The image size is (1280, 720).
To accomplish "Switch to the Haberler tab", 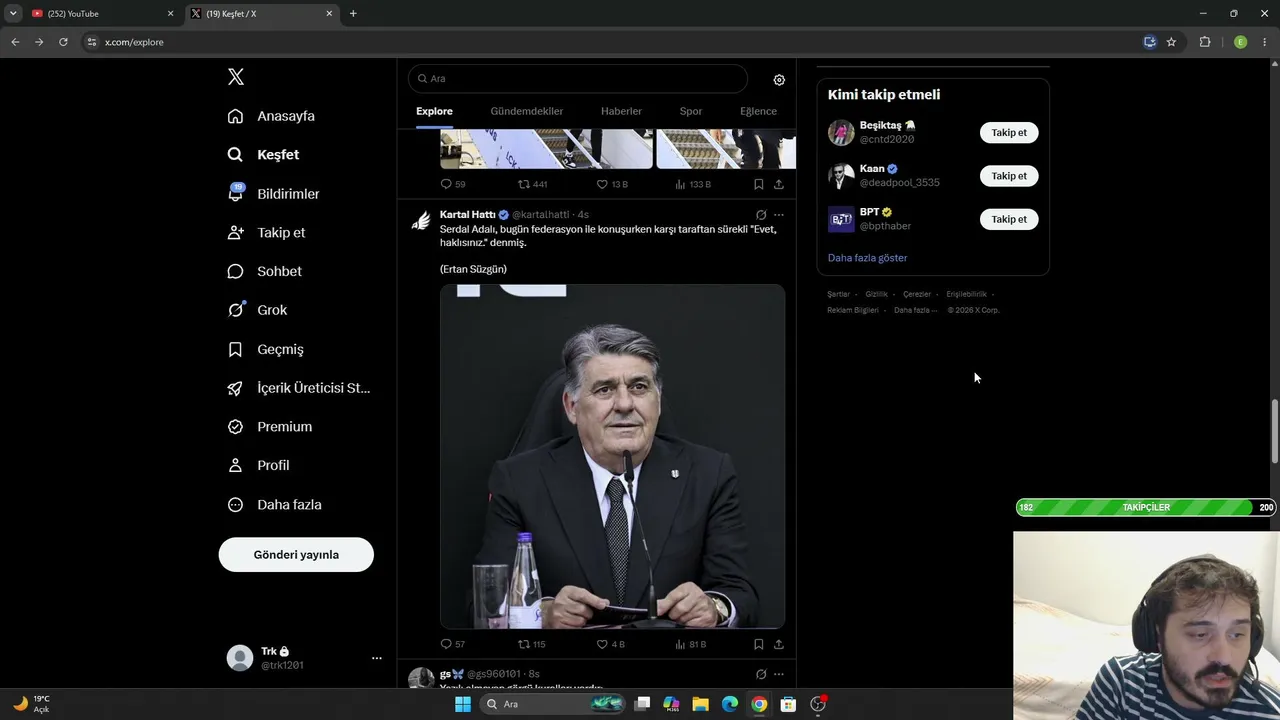I will 621,111.
